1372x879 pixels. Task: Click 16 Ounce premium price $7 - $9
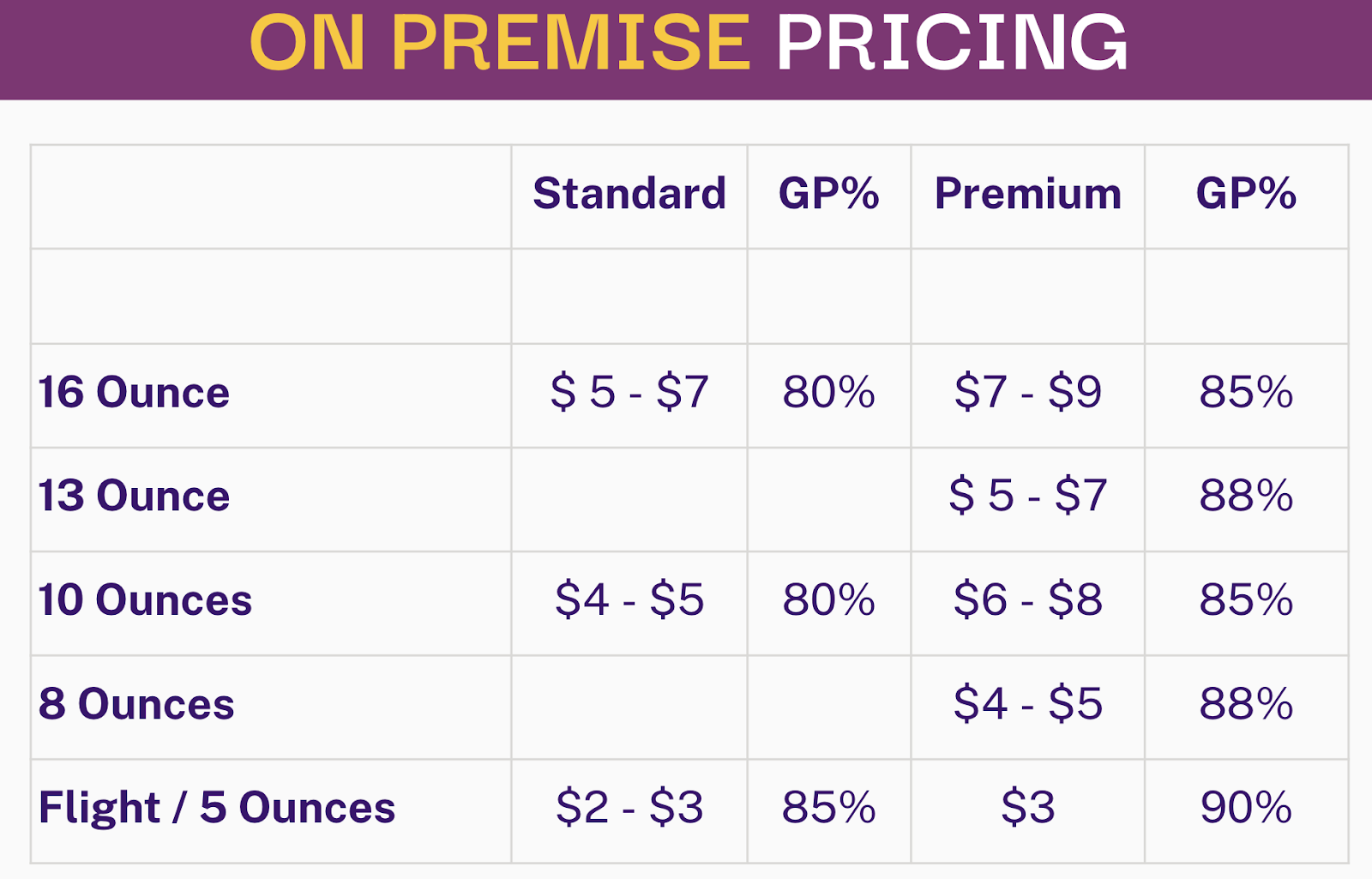[x=1028, y=393]
